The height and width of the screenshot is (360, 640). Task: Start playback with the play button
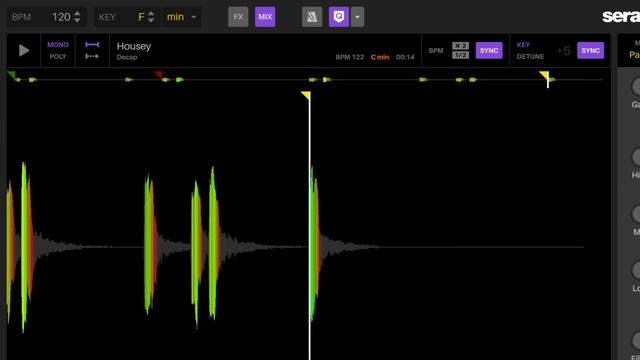point(24,50)
